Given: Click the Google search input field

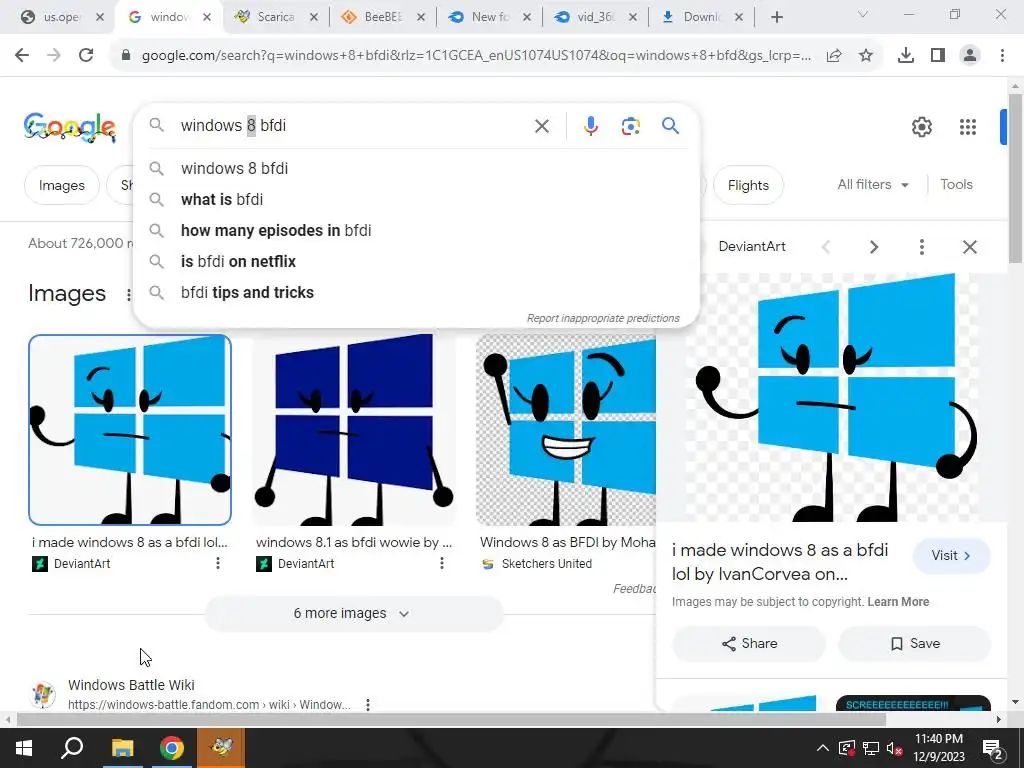Looking at the screenshot, I should tap(353, 125).
